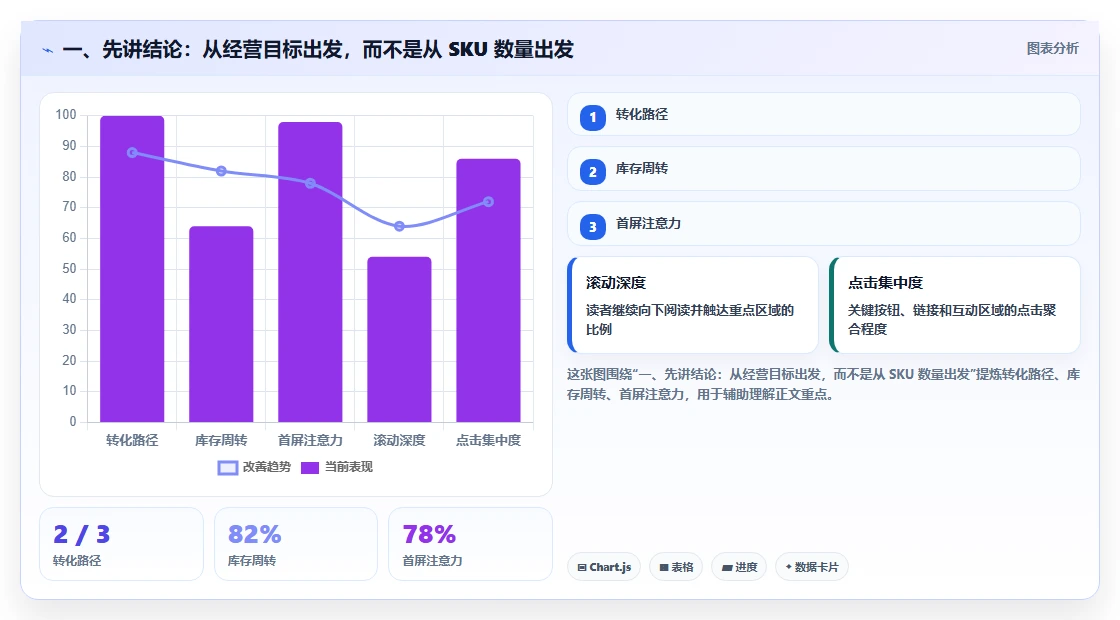
Task: Click the 转化路径 x-axis label
Action: point(132,440)
